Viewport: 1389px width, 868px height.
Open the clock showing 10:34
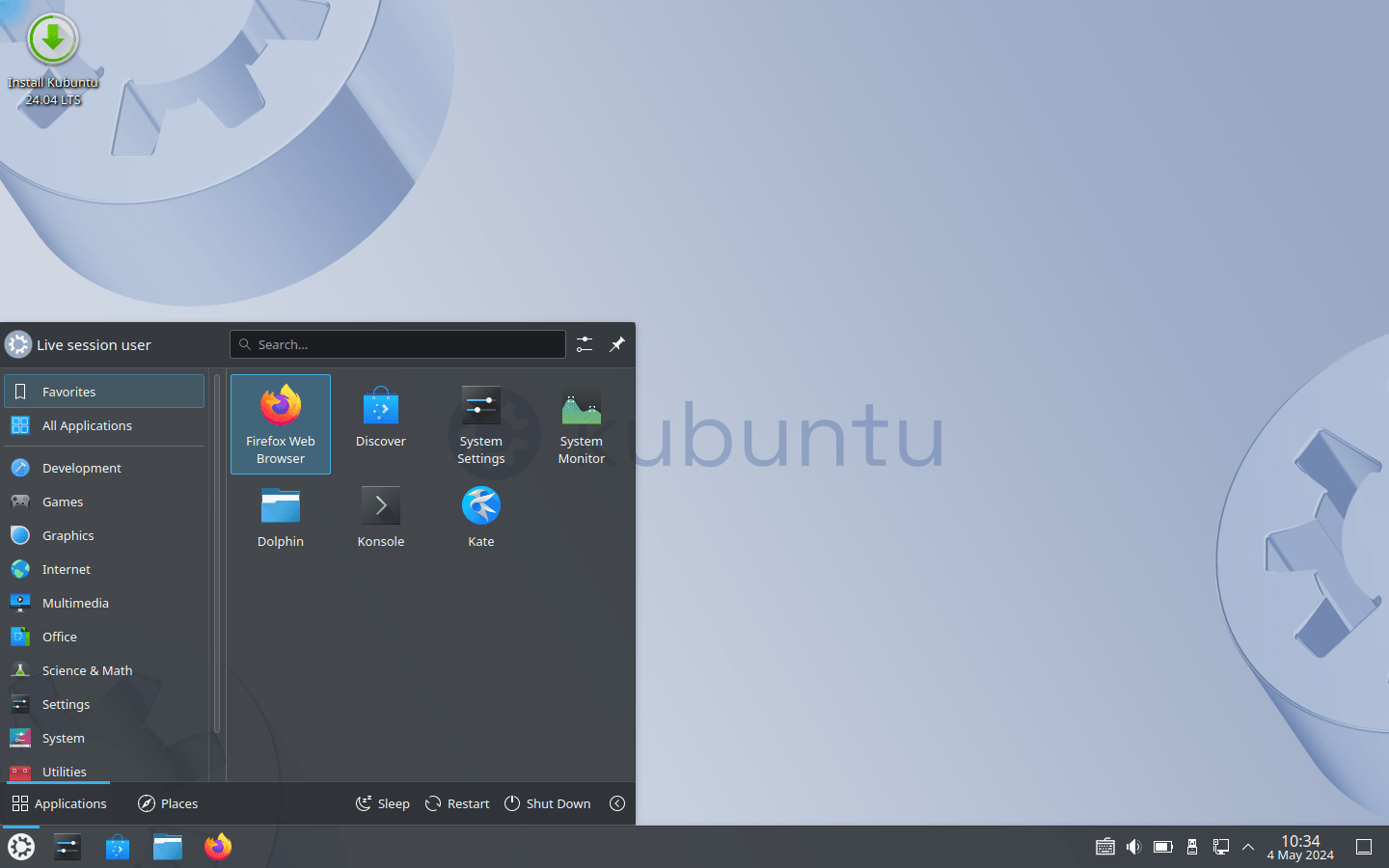pos(1300,847)
